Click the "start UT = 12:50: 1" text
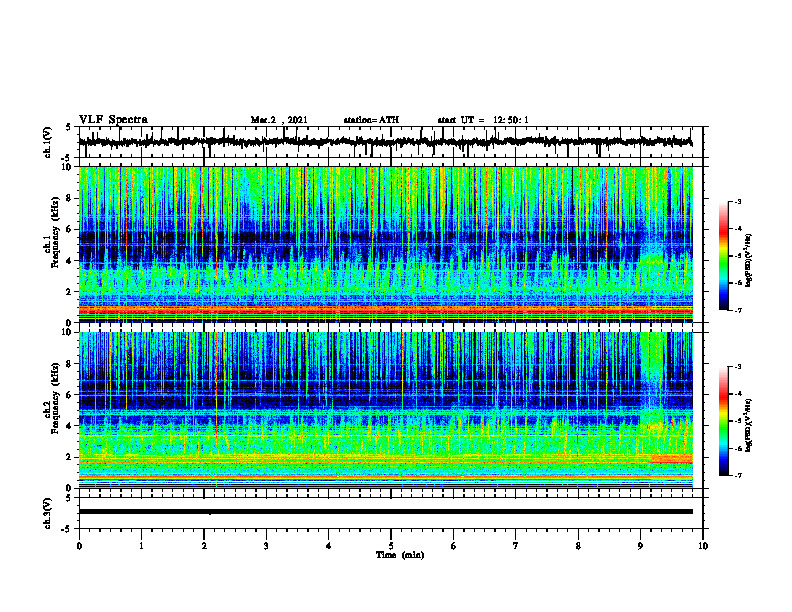 483,120
